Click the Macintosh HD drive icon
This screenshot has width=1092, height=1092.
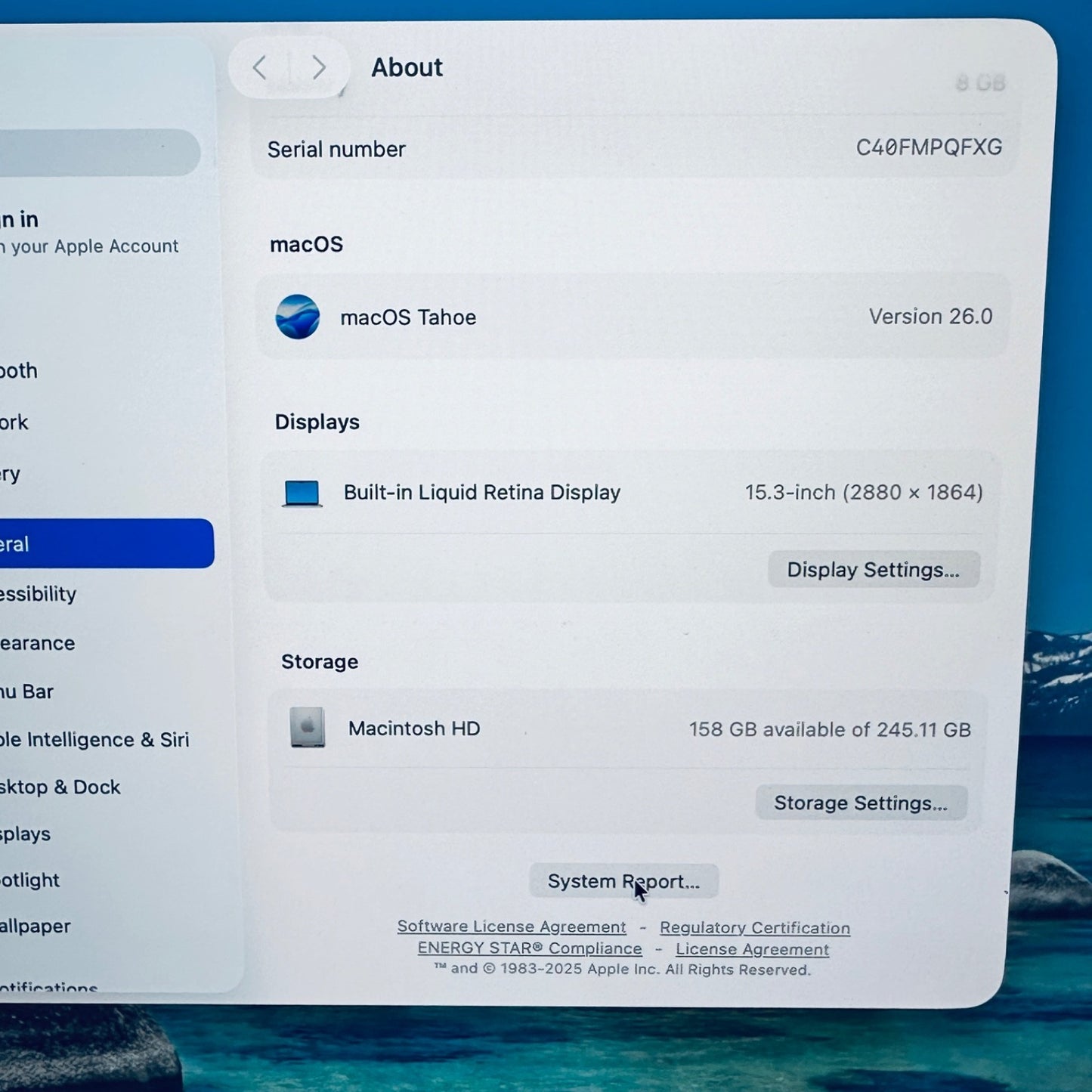coord(308,727)
